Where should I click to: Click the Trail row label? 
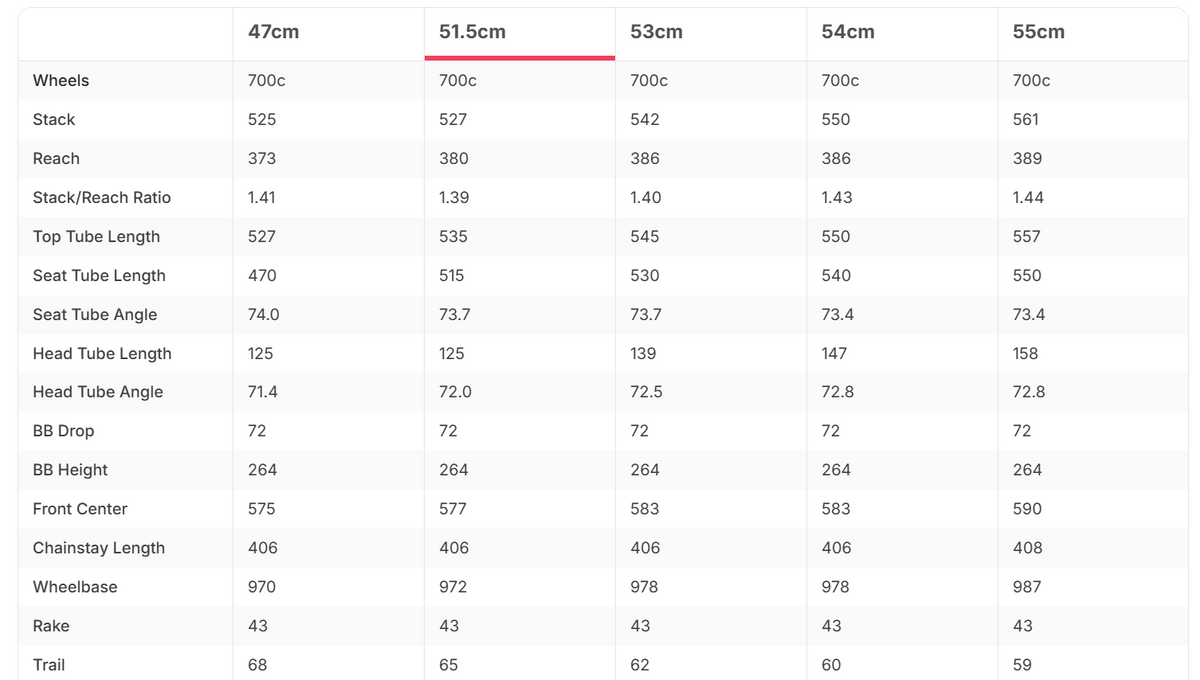click(x=49, y=665)
